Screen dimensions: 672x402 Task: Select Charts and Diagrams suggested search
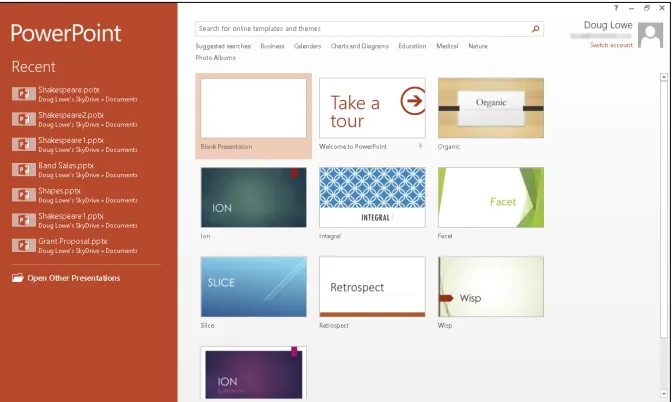click(x=360, y=46)
